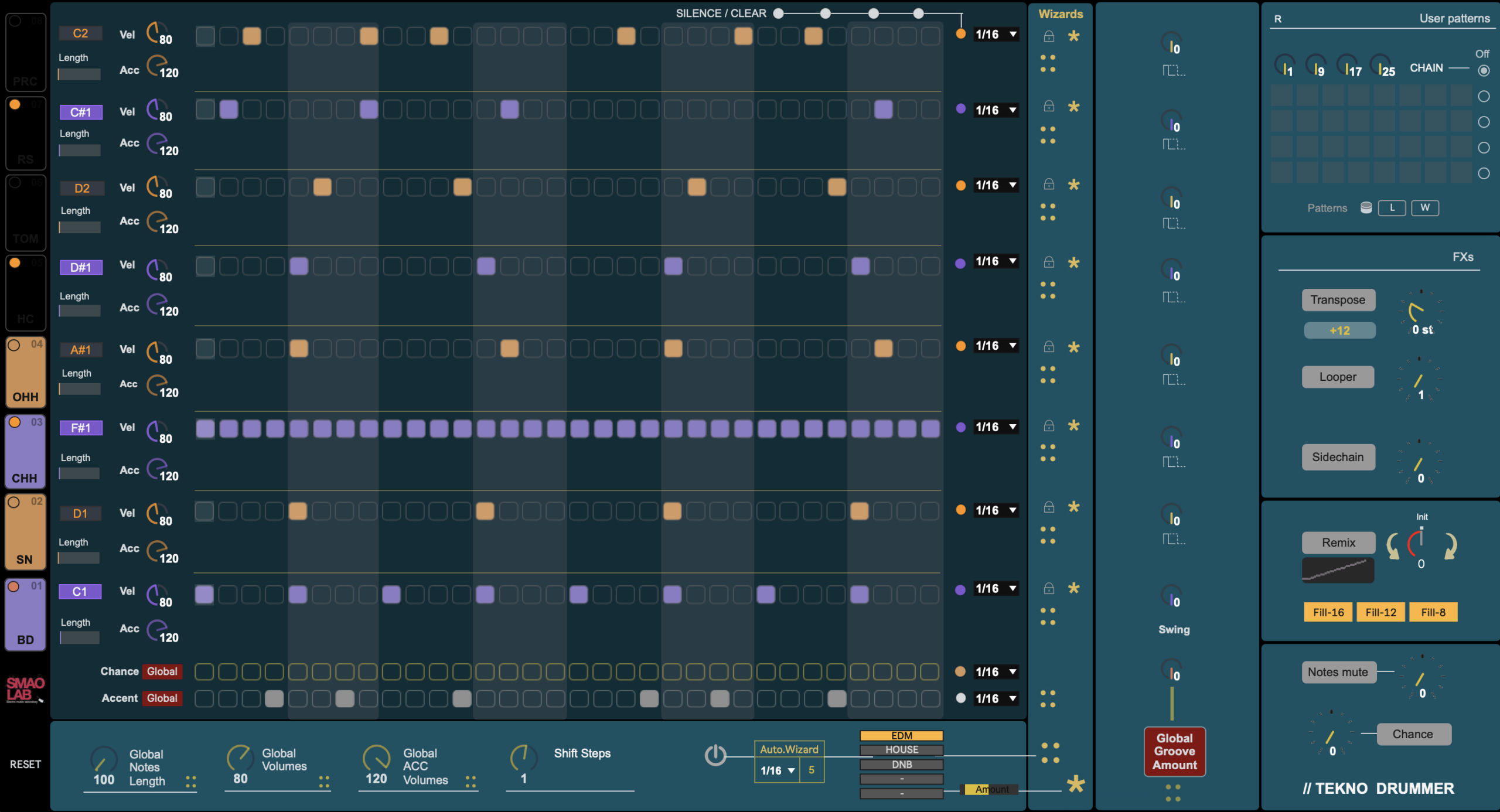Image resolution: width=1500 pixels, height=812 pixels.
Task: Click the four-dot icon under Global Groove Amount
Action: coord(1173,793)
